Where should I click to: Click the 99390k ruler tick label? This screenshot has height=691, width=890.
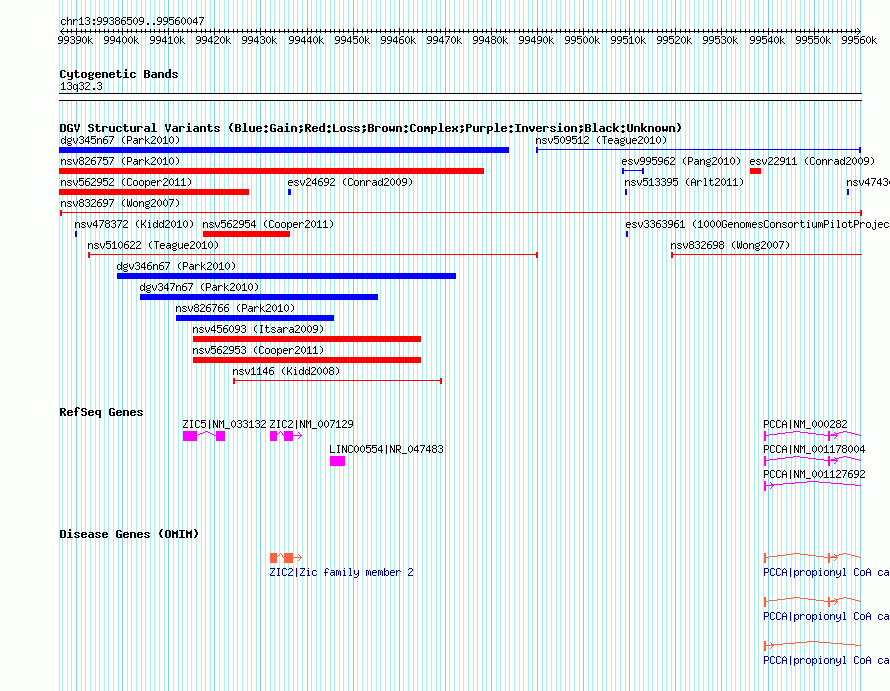(75, 40)
